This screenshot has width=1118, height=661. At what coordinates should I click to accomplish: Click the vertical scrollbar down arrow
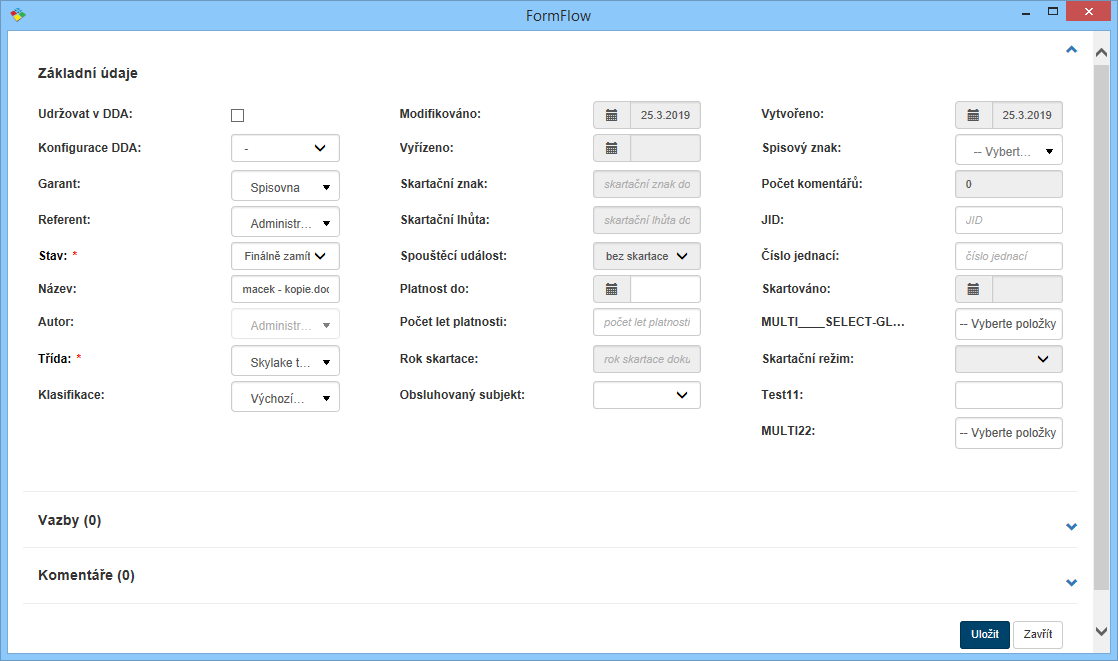pyautogui.click(x=1102, y=631)
